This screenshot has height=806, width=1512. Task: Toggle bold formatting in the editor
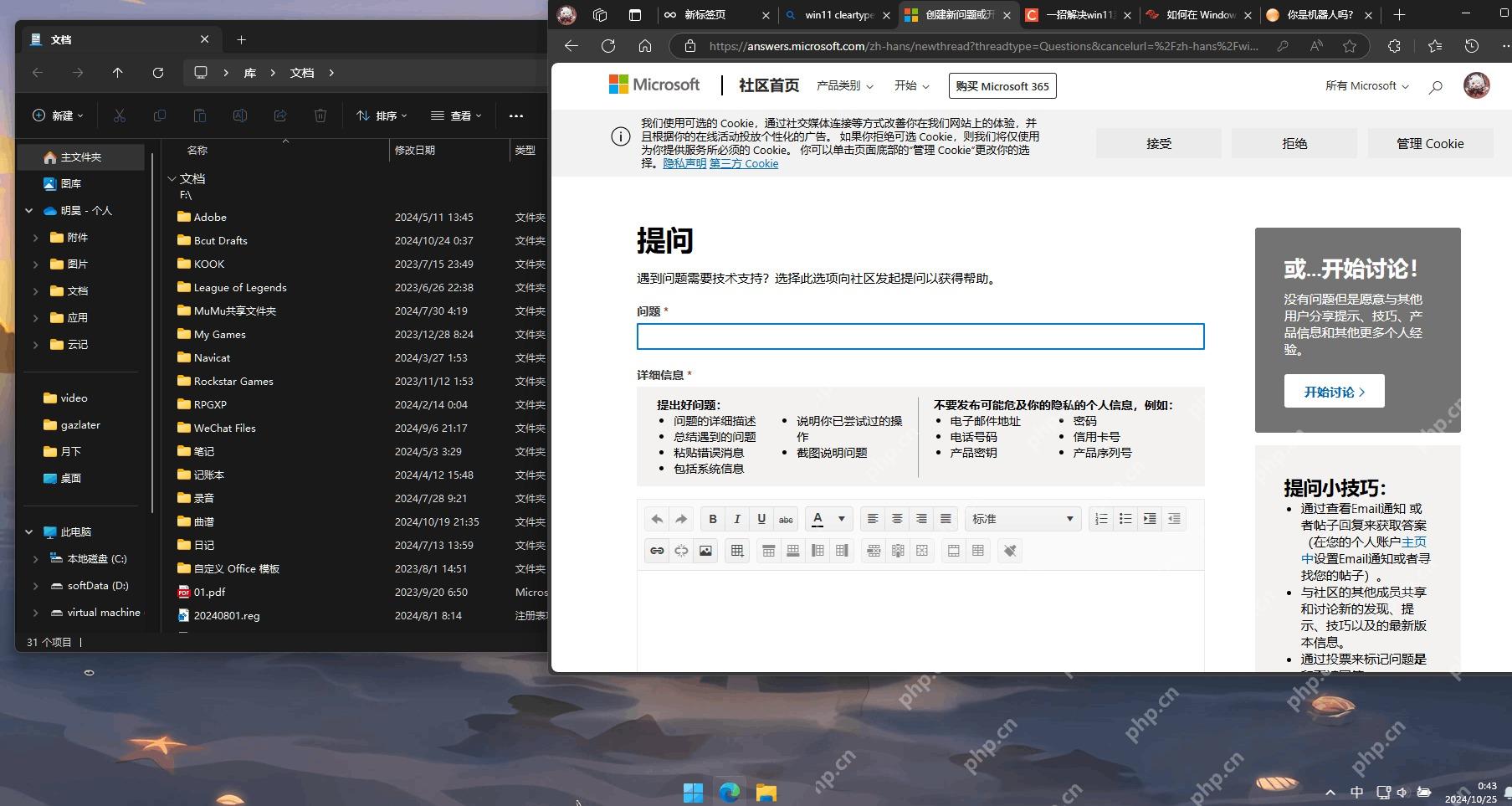coord(713,519)
